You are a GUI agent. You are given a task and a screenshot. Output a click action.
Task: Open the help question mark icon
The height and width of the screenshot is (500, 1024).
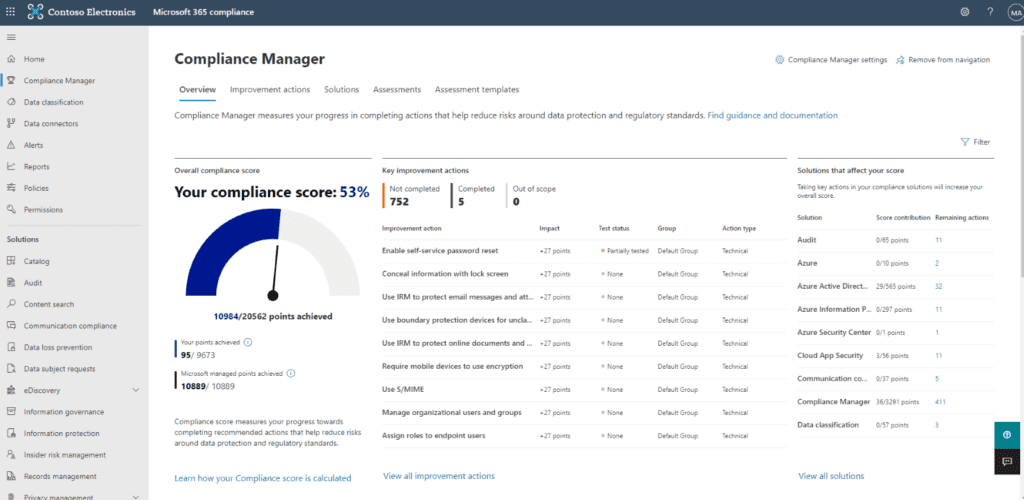coord(990,12)
